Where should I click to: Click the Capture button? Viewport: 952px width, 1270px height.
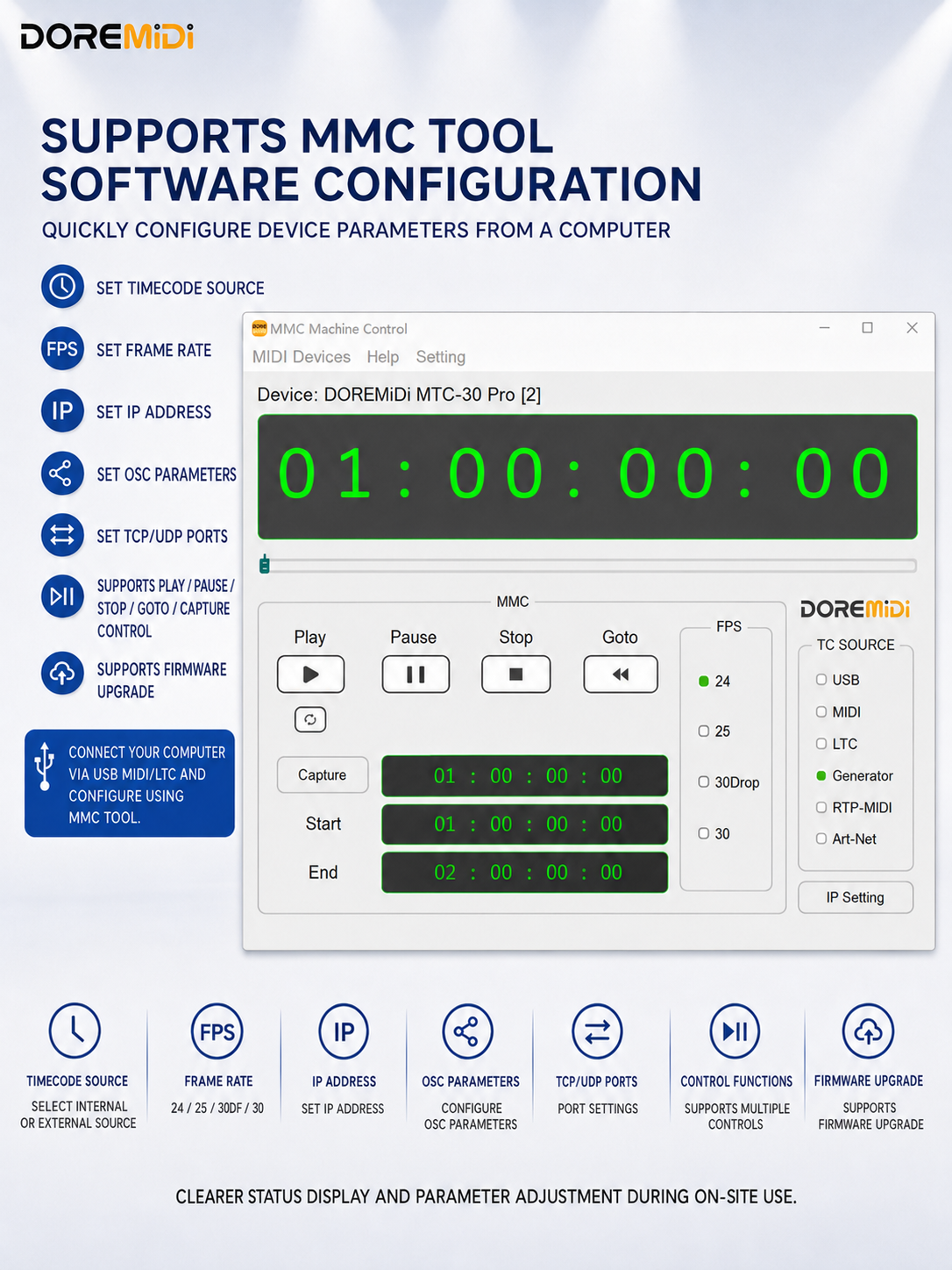(323, 775)
